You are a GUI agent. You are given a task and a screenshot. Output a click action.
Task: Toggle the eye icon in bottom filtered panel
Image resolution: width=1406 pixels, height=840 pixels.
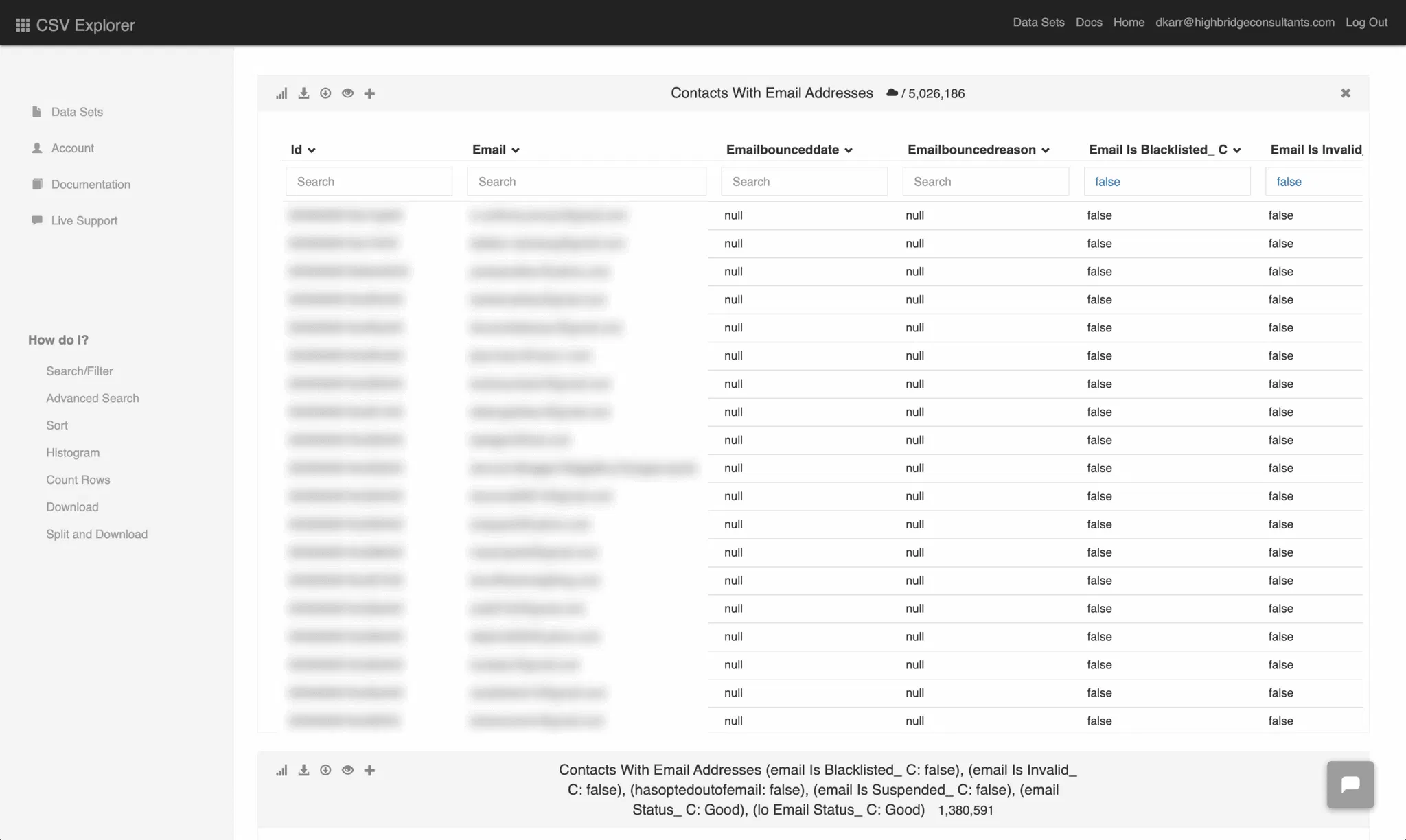pos(347,771)
